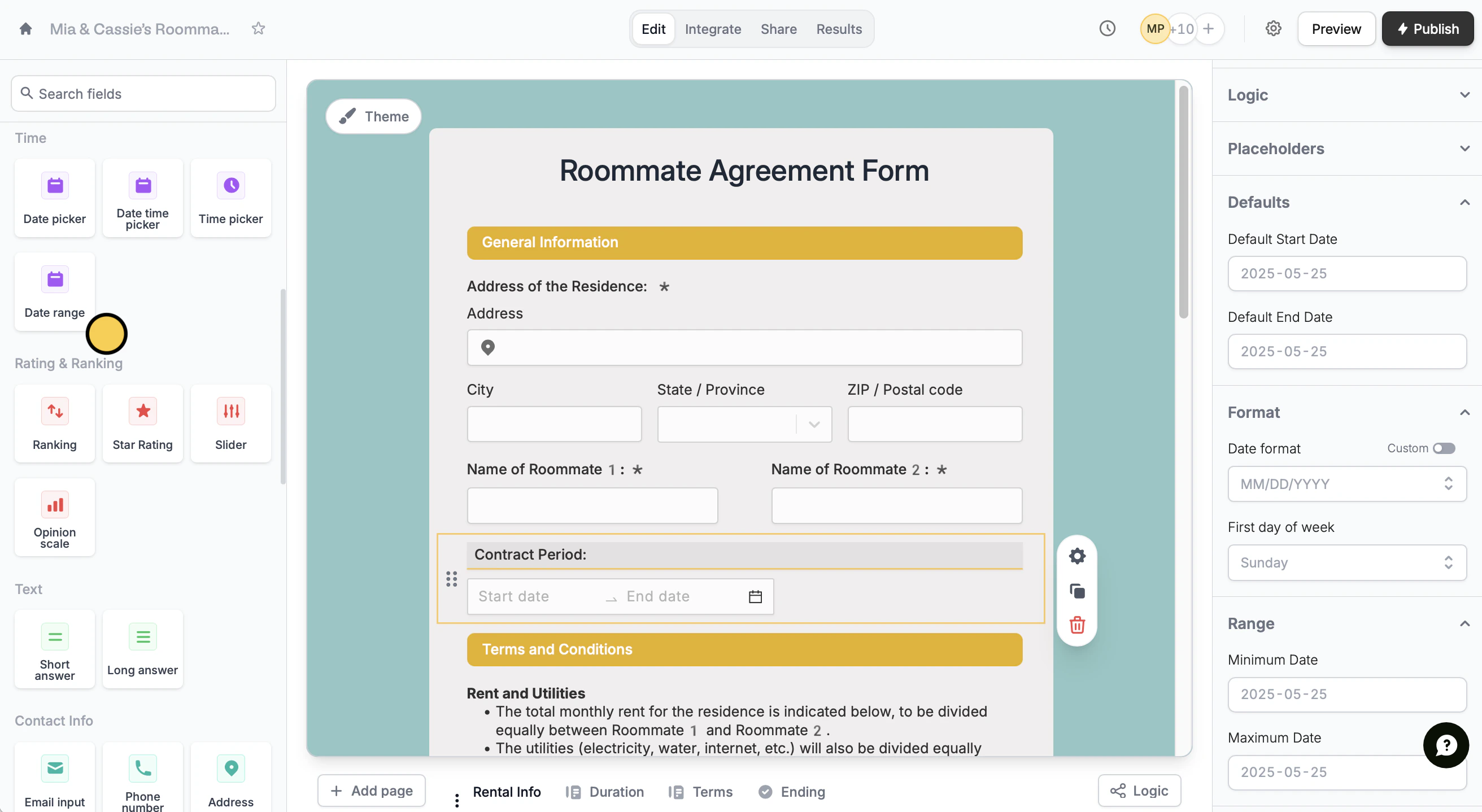Click the Publish button
Image resolution: width=1482 pixels, height=812 pixels.
coord(1427,29)
